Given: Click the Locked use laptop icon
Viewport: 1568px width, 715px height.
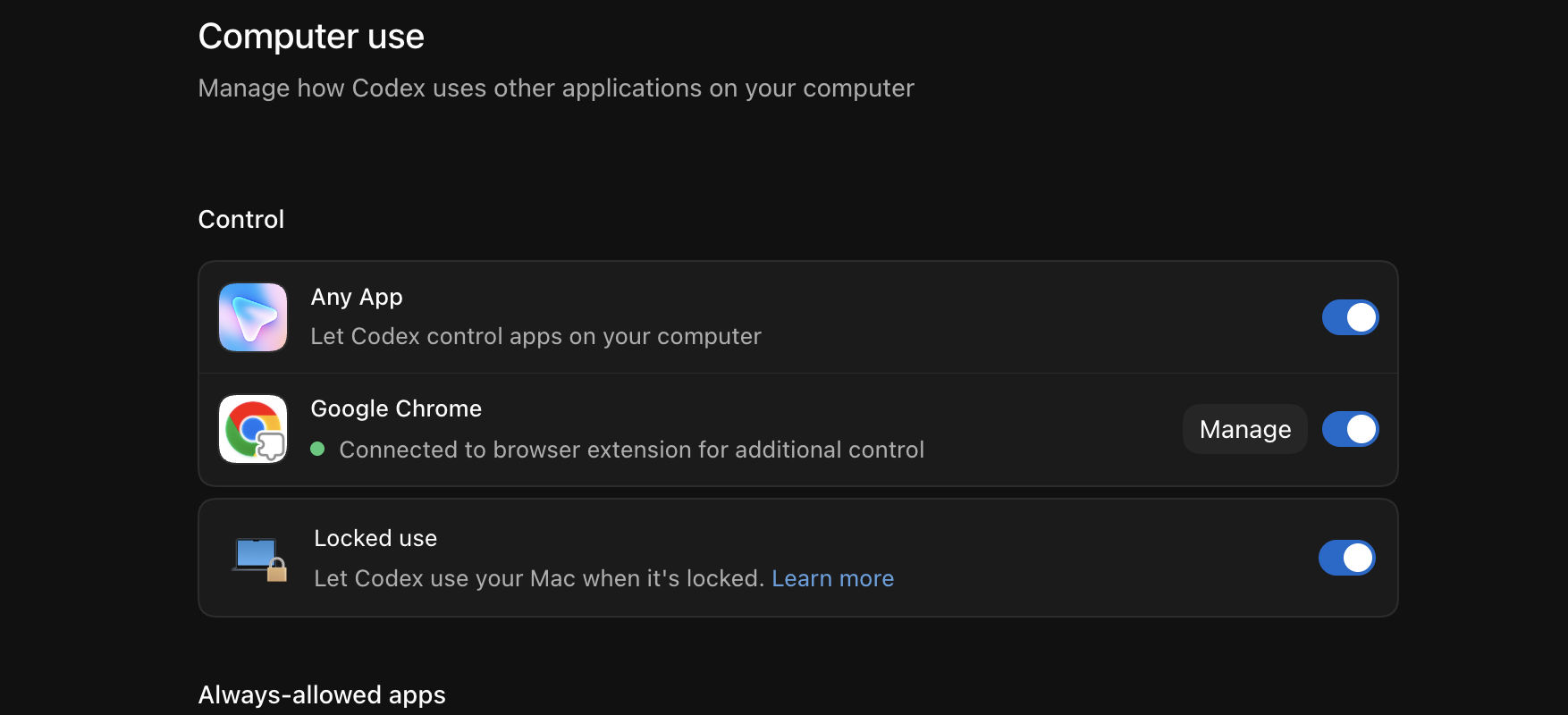Looking at the screenshot, I should point(259,559).
